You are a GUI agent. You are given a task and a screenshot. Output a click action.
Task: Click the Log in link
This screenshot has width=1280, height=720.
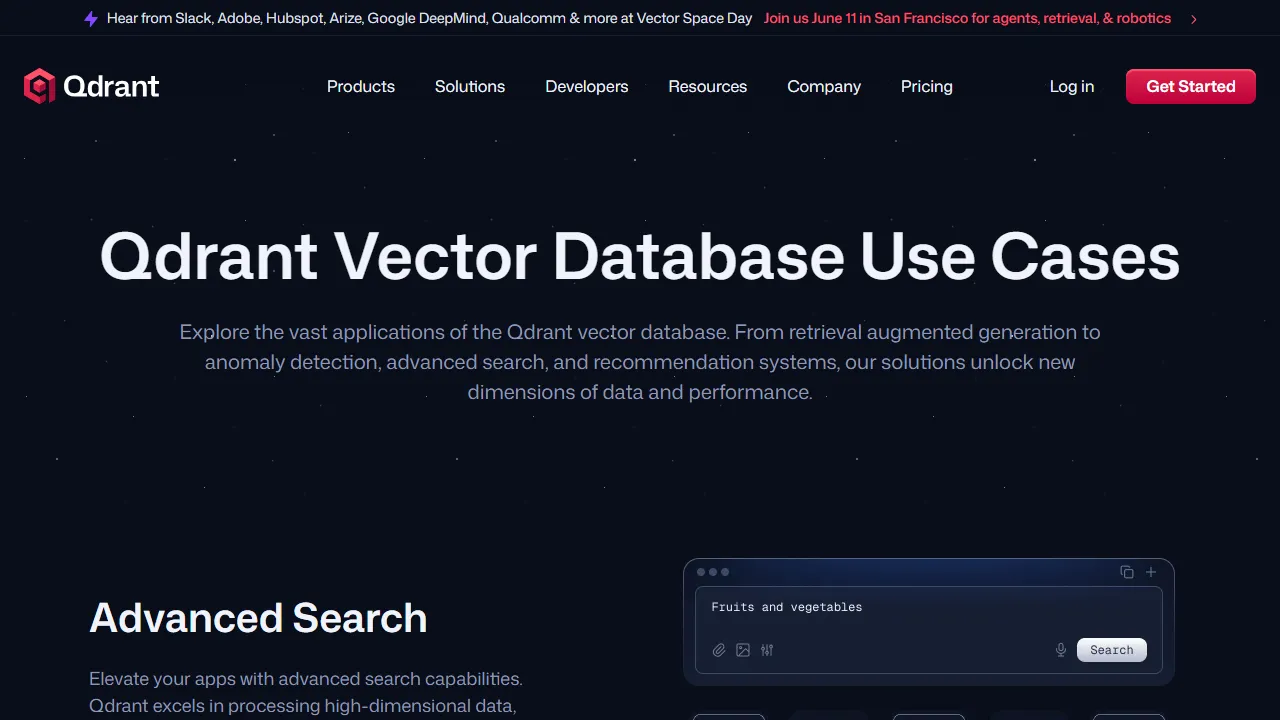[x=1072, y=86]
